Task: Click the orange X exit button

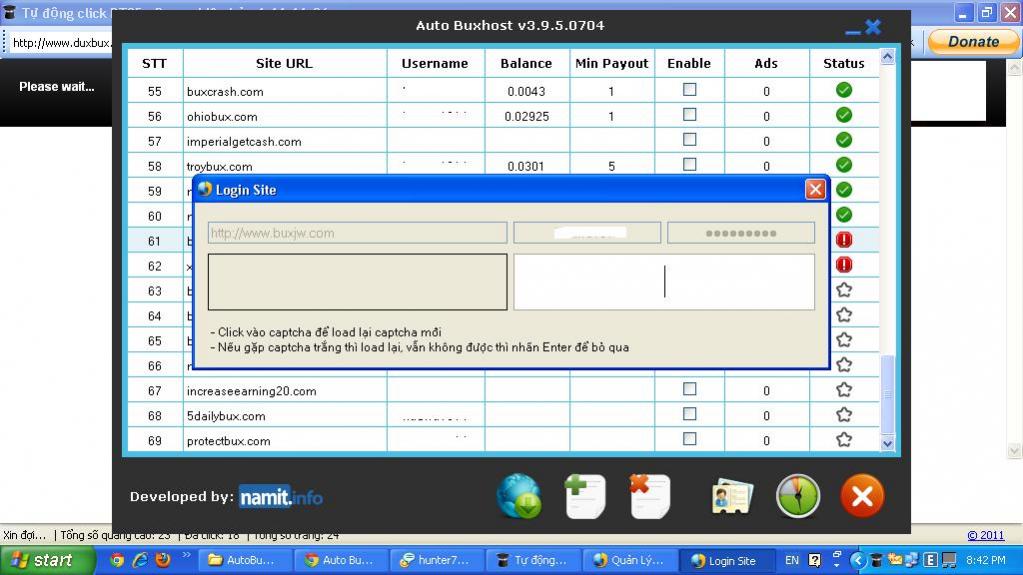Action: 862,497
